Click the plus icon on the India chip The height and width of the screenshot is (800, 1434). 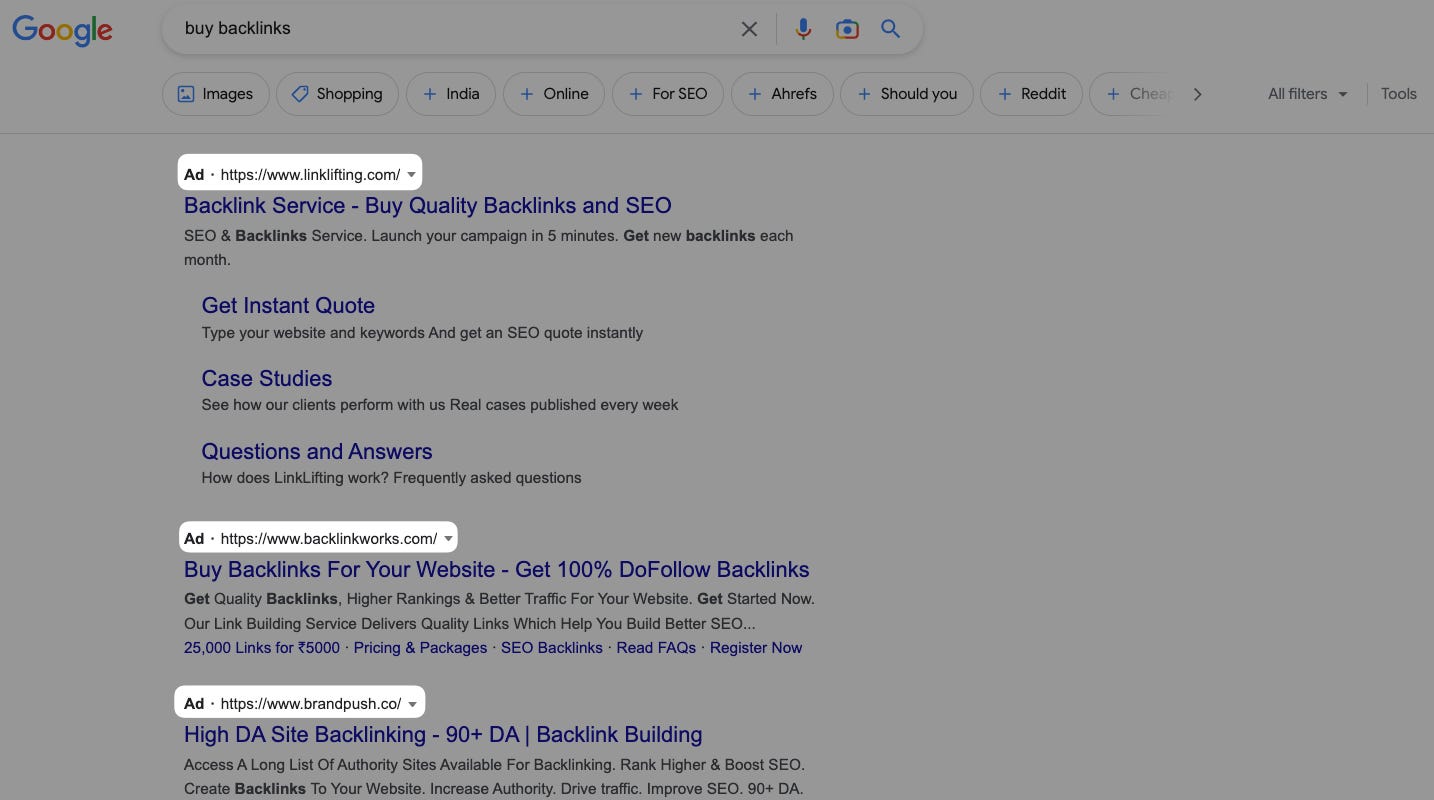click(x=430, y=94)
